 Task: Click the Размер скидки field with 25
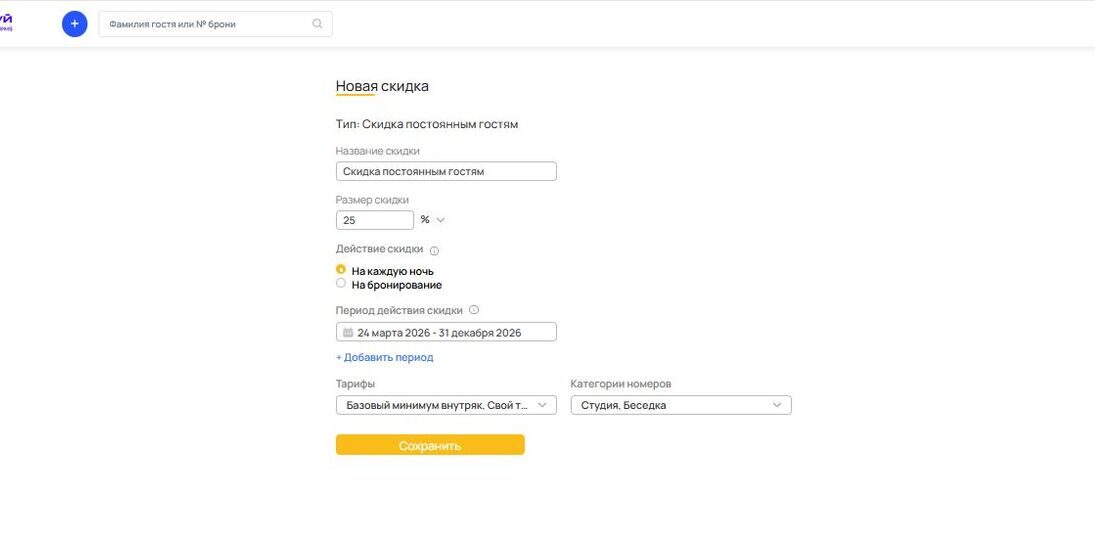pyautogui.click(x=374, y=220)
